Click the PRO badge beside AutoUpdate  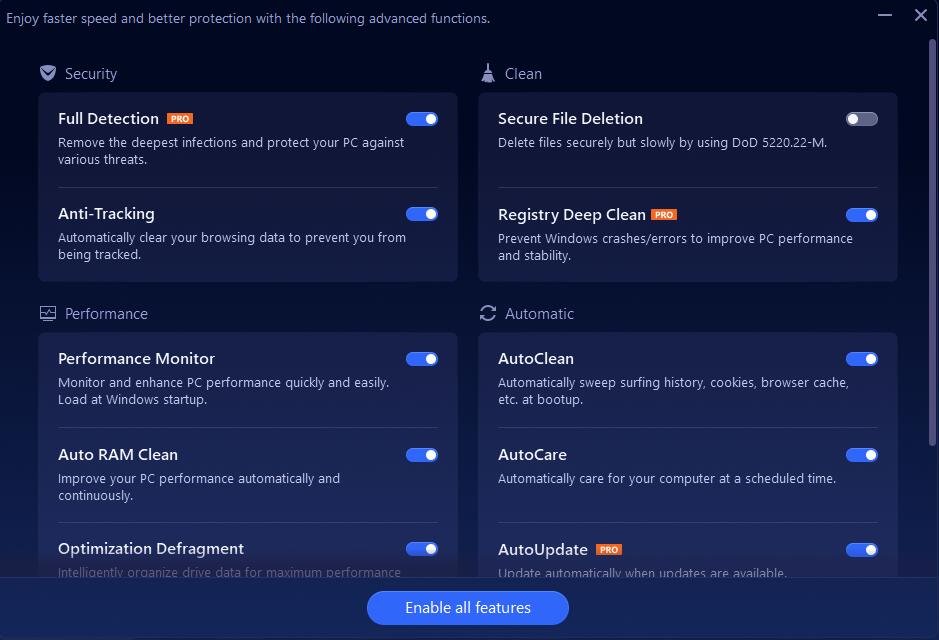(608, 550)
